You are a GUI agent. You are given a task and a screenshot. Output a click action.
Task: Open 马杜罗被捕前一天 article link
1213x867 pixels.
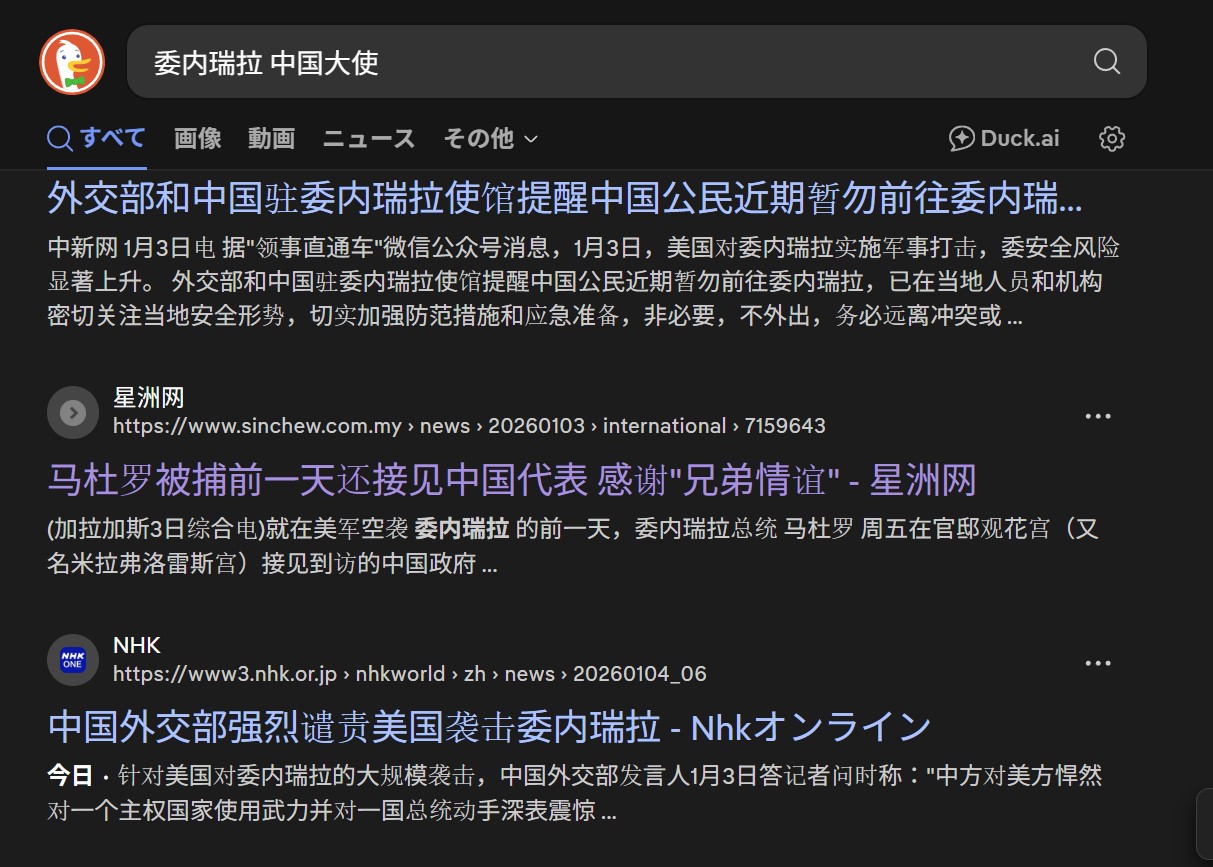coord(511,481)
